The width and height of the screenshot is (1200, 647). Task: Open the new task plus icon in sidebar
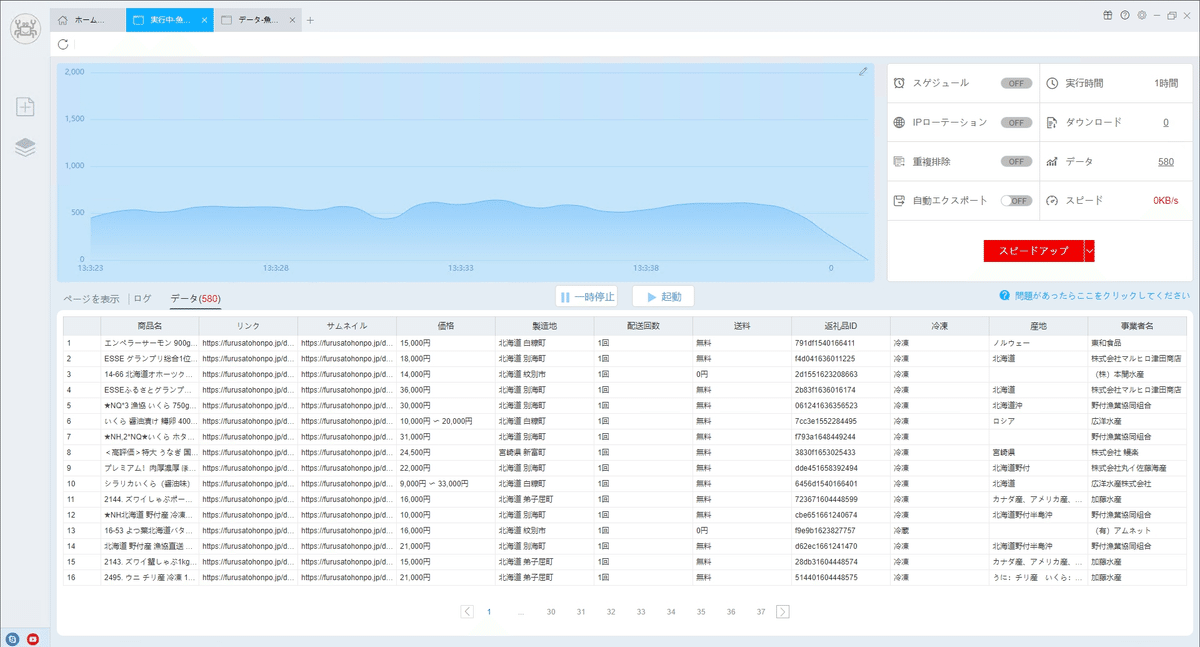point(25,107)
